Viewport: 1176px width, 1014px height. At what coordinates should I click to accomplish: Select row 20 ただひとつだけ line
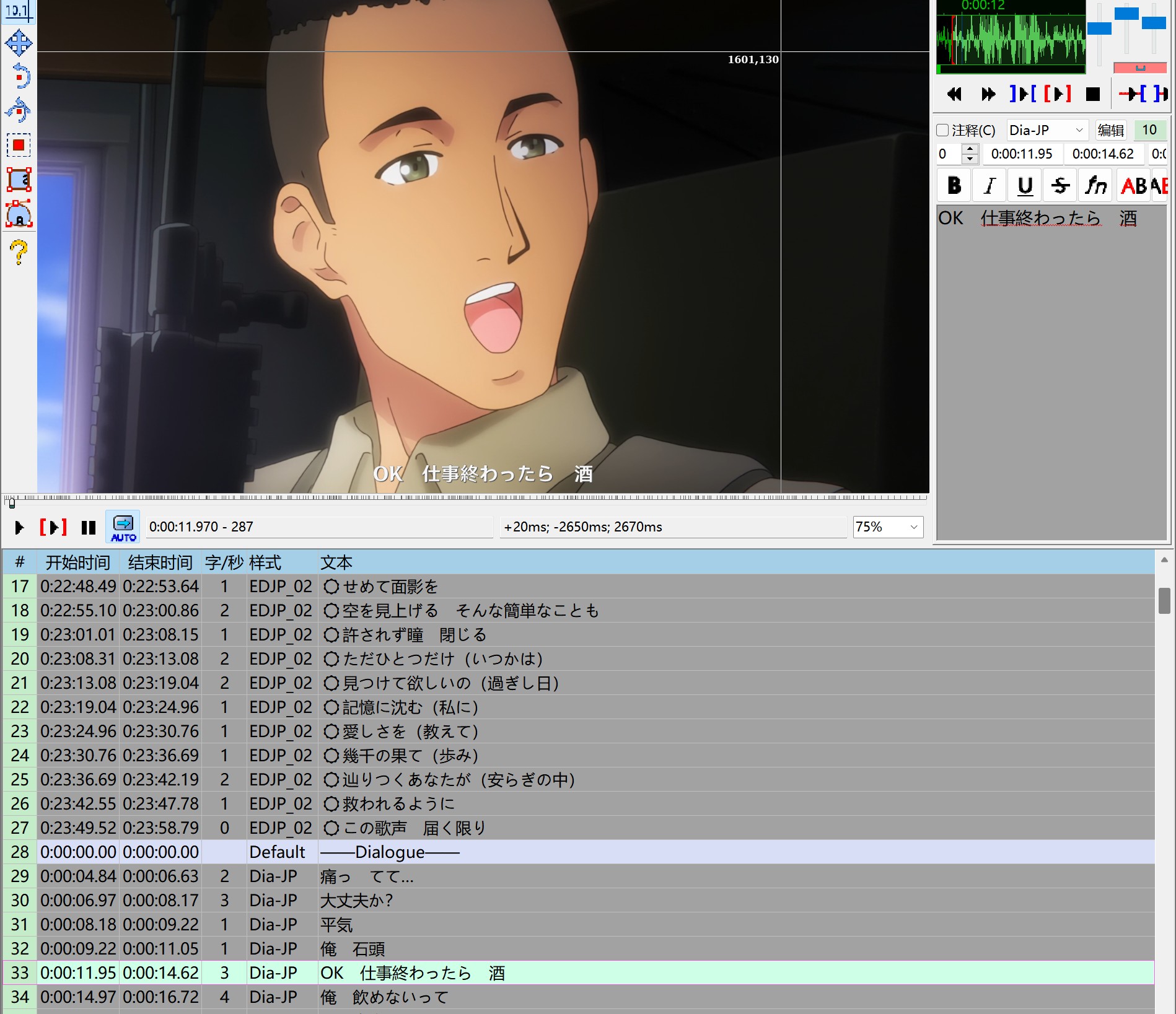(579, 659)
